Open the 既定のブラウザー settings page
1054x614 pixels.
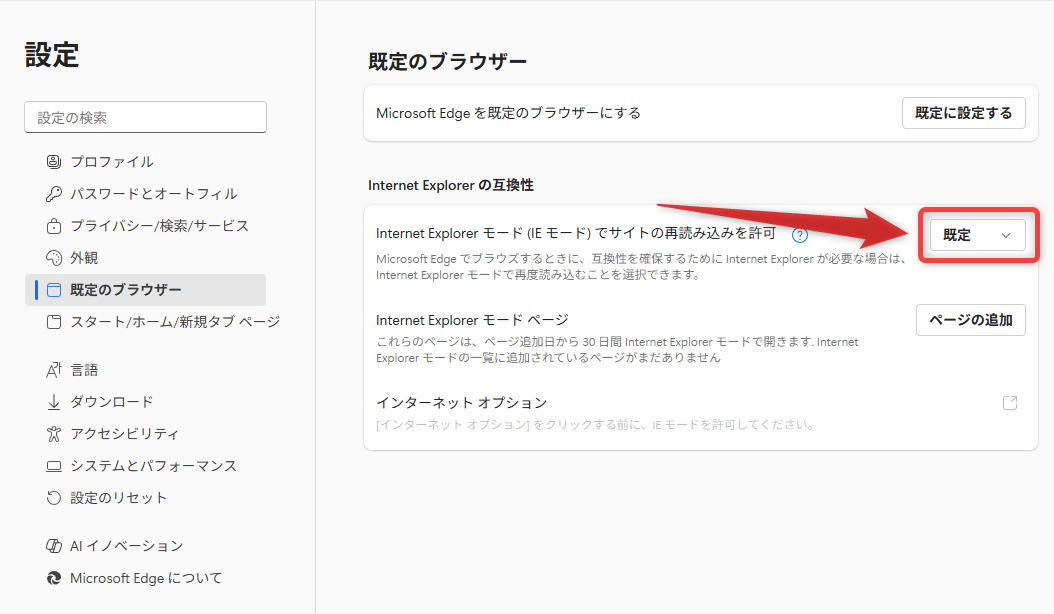click(x=126, y=290)
